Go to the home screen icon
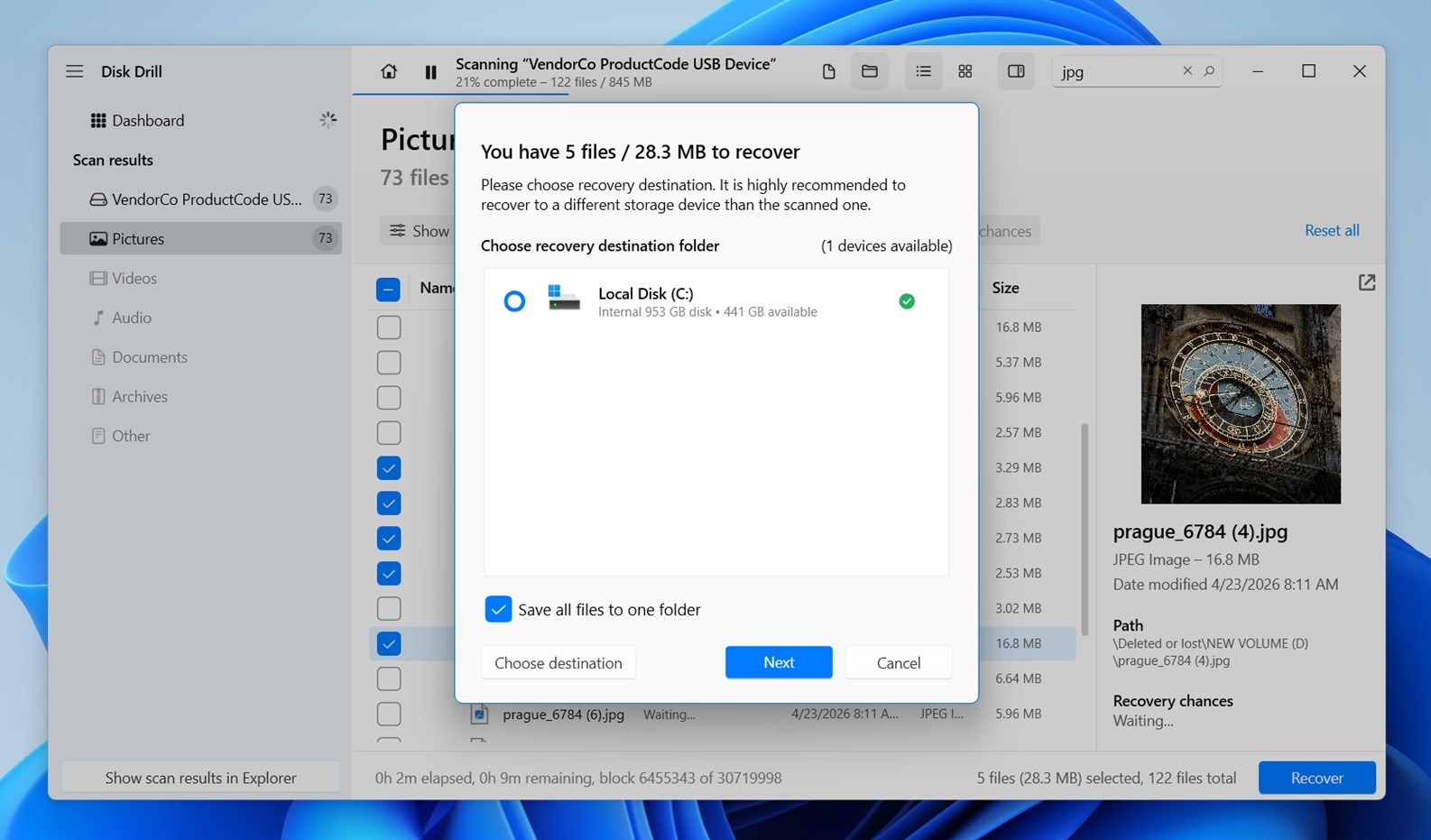 point(389,71)
